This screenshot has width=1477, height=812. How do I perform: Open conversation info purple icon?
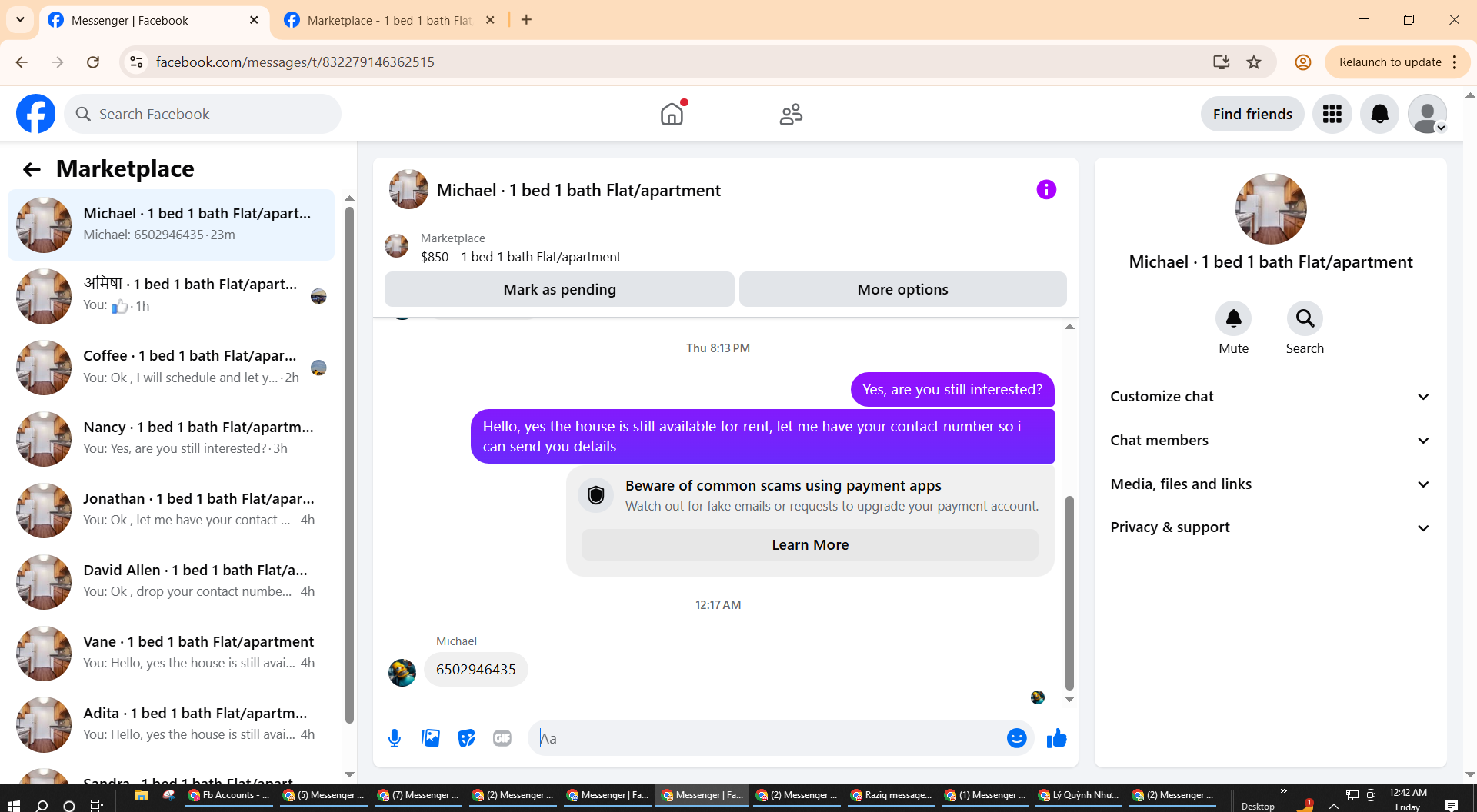click(x=1046, y=190)
